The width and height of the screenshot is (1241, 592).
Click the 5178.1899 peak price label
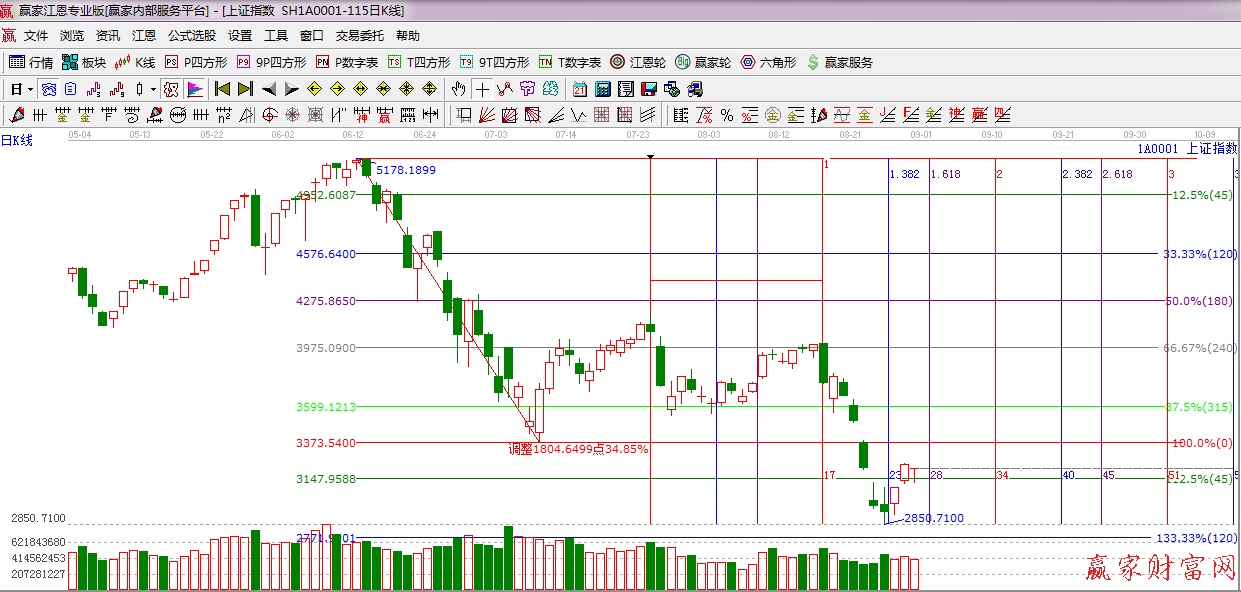405,170
